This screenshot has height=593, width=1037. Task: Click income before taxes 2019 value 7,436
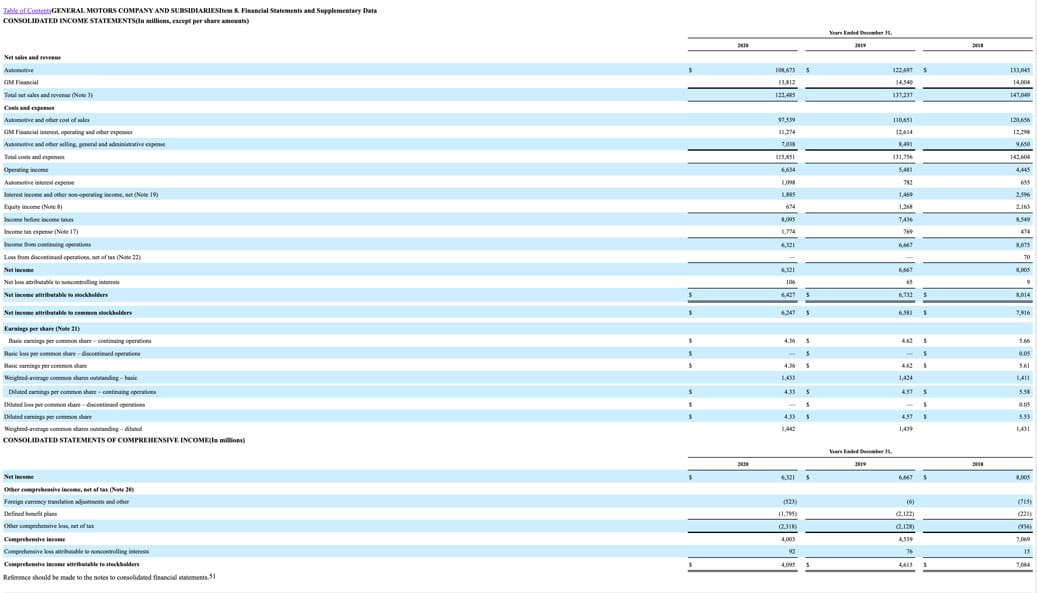[x=905, y=219]
